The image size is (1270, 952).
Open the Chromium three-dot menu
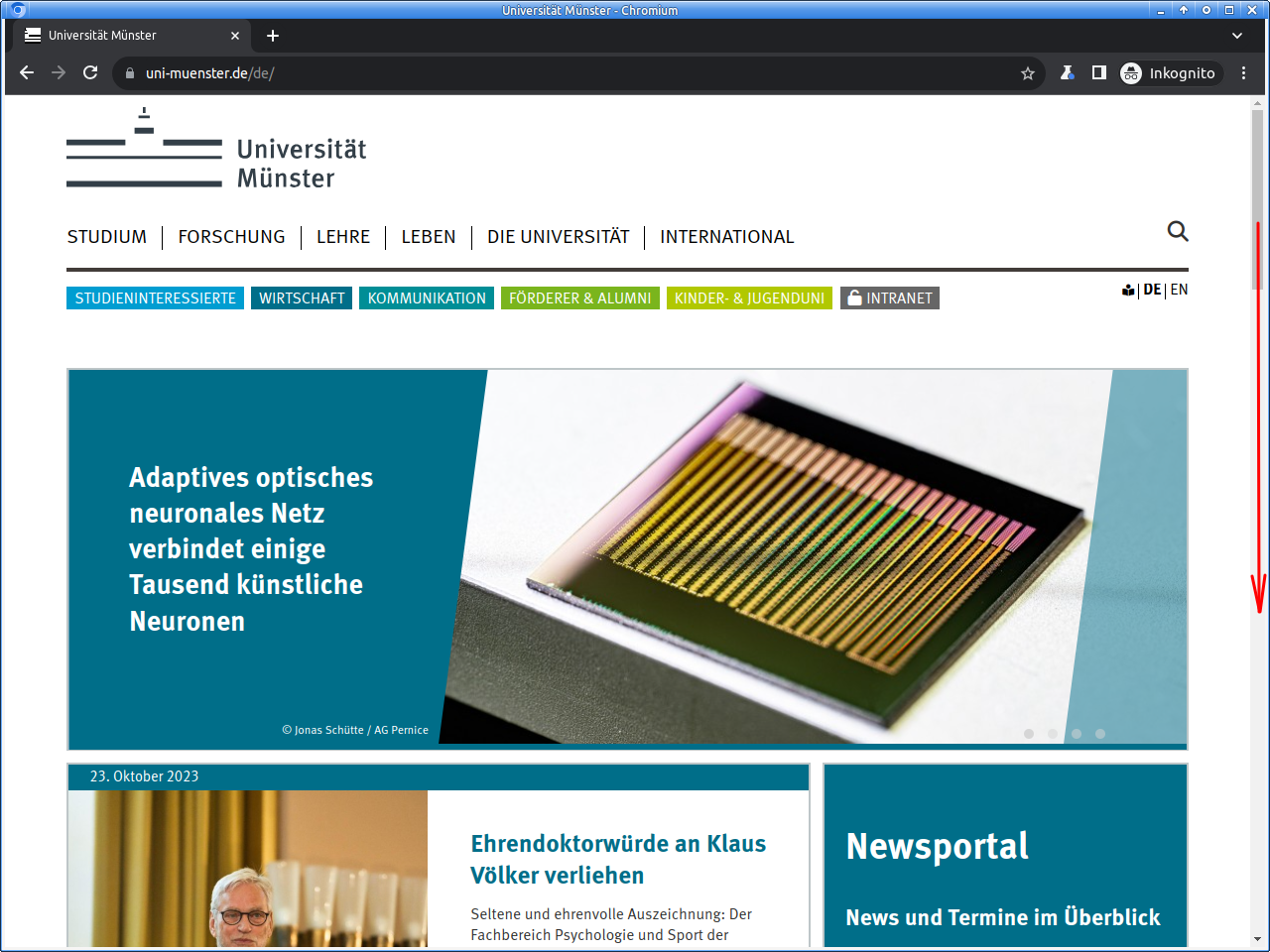coord(1243,72)
